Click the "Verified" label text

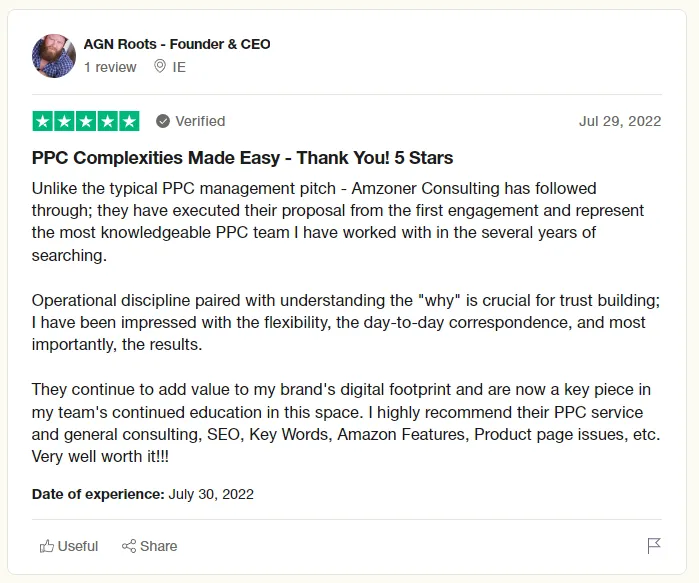200,121
